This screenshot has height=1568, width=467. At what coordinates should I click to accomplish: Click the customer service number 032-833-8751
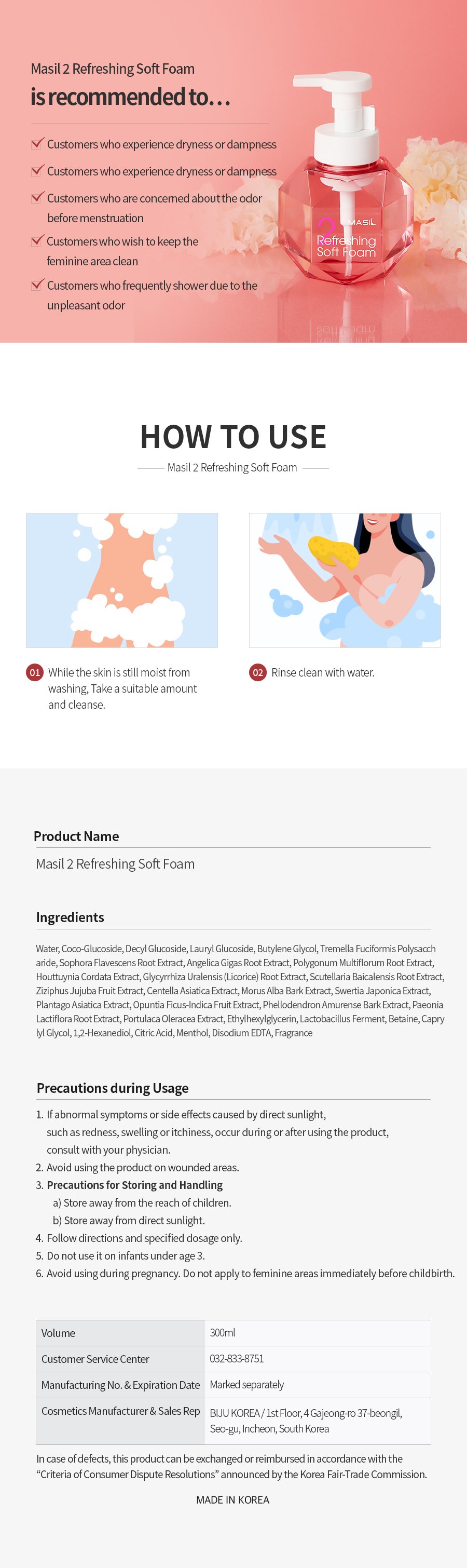(237, 1359)
